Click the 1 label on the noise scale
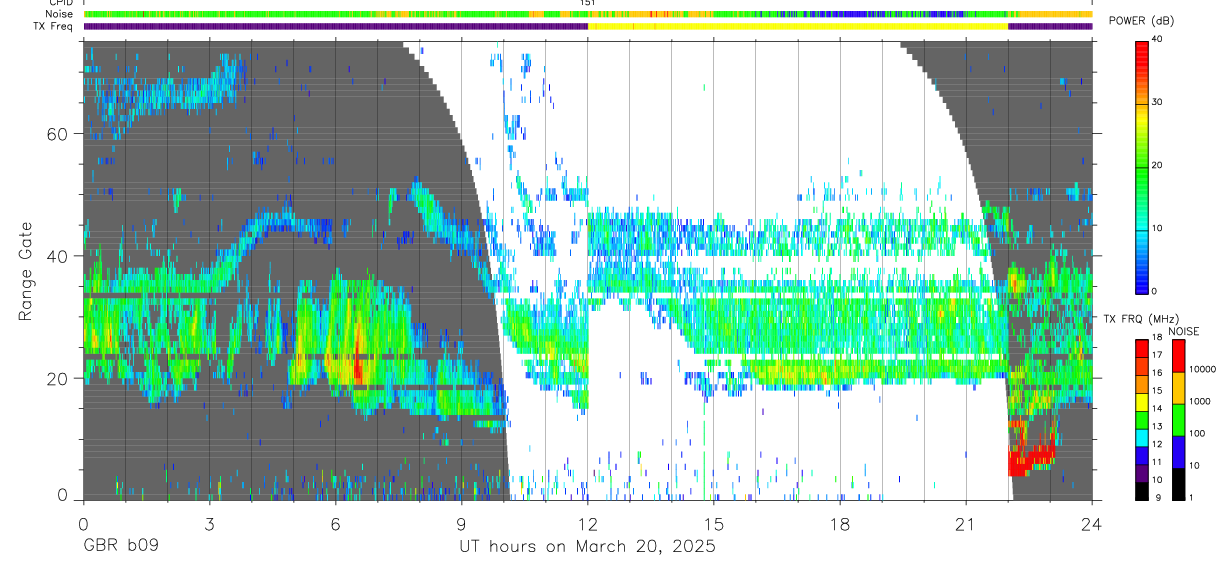Screen dimensions: 1228x567 [1191, 497]
